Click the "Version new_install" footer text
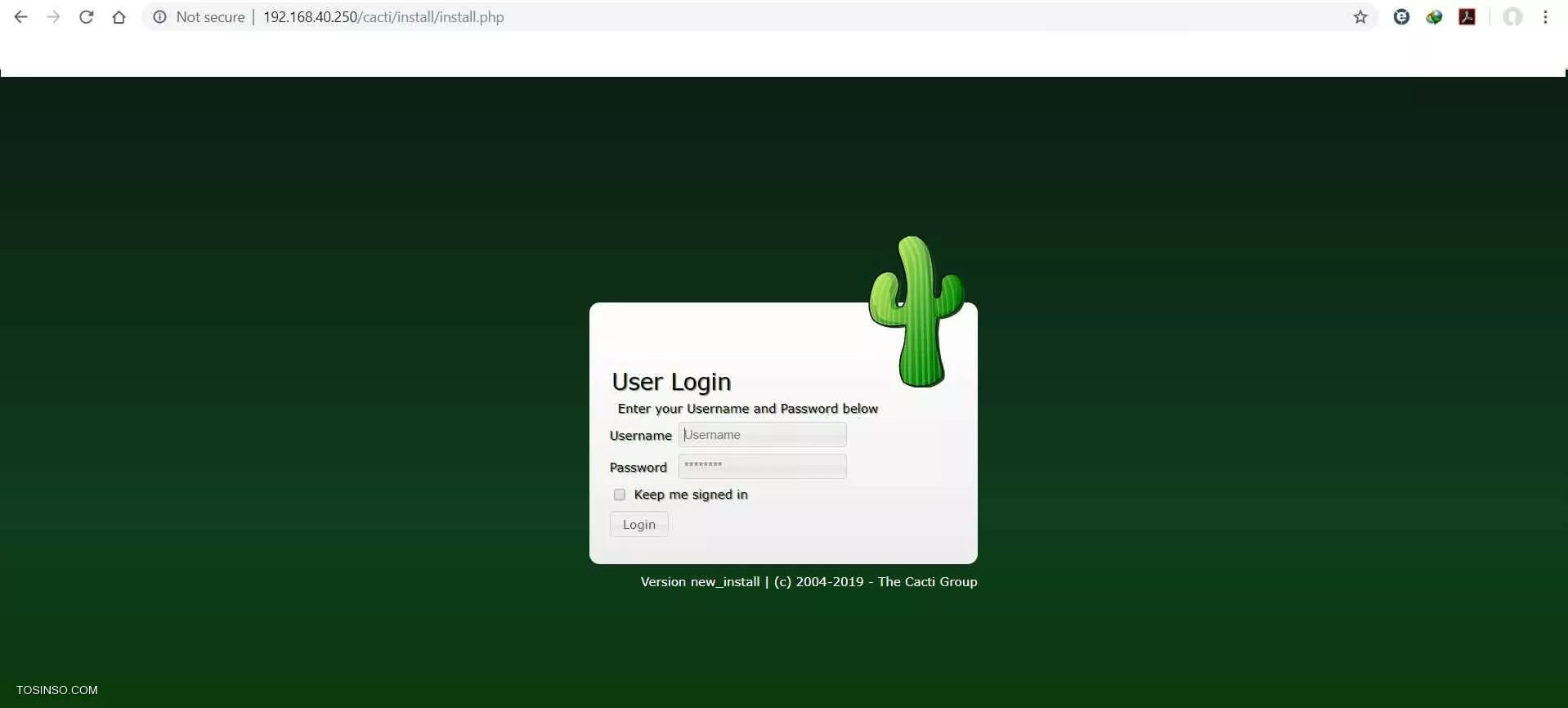This screenshot has height=708, width=1568. point(701,582)
